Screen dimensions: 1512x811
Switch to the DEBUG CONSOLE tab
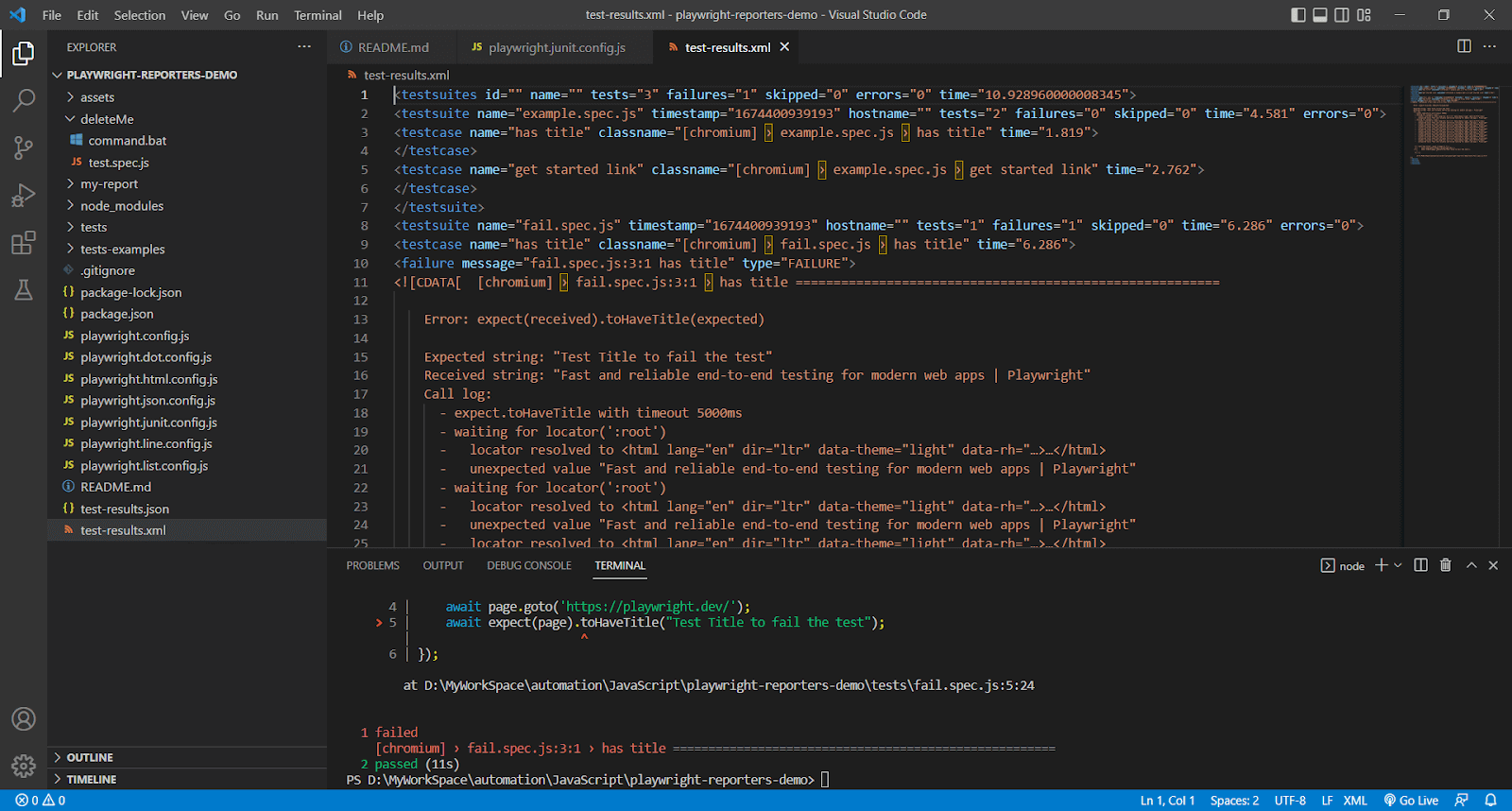coord(529,565)
